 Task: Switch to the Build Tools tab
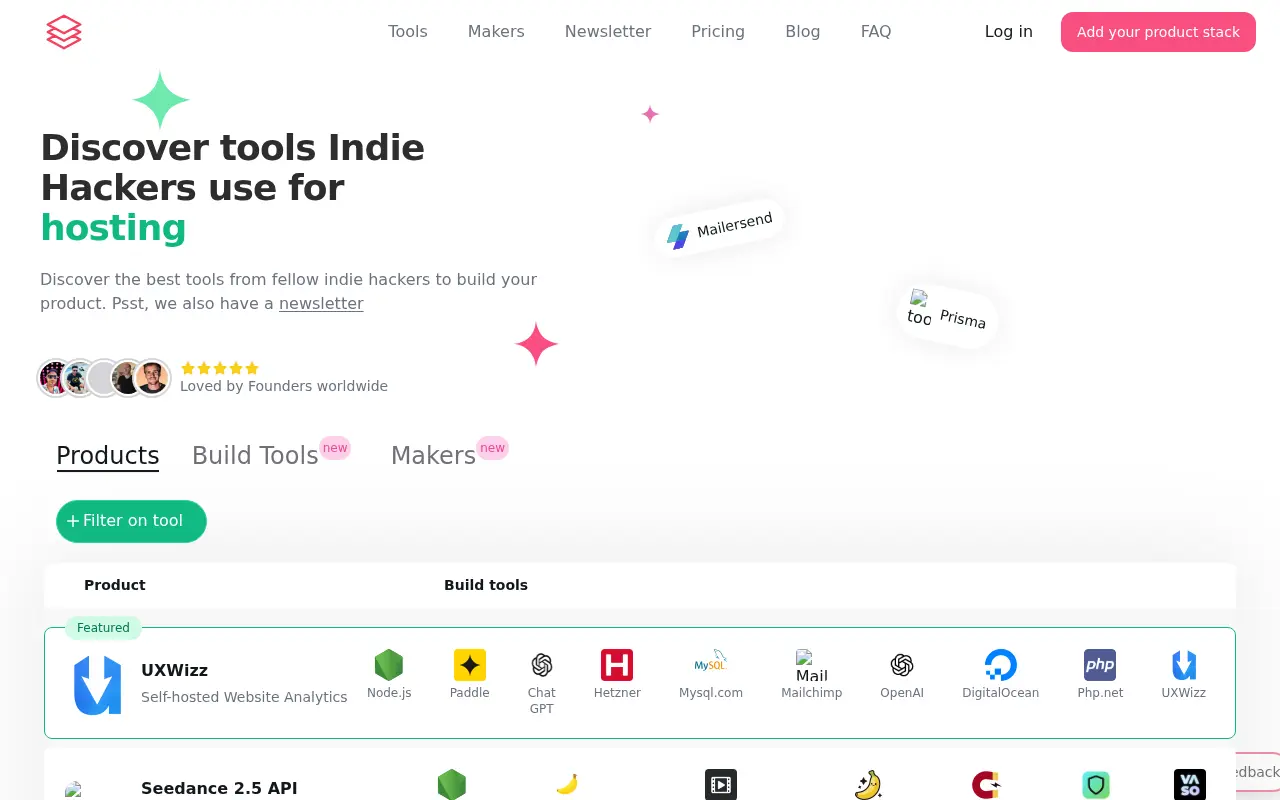click(255, 456)
